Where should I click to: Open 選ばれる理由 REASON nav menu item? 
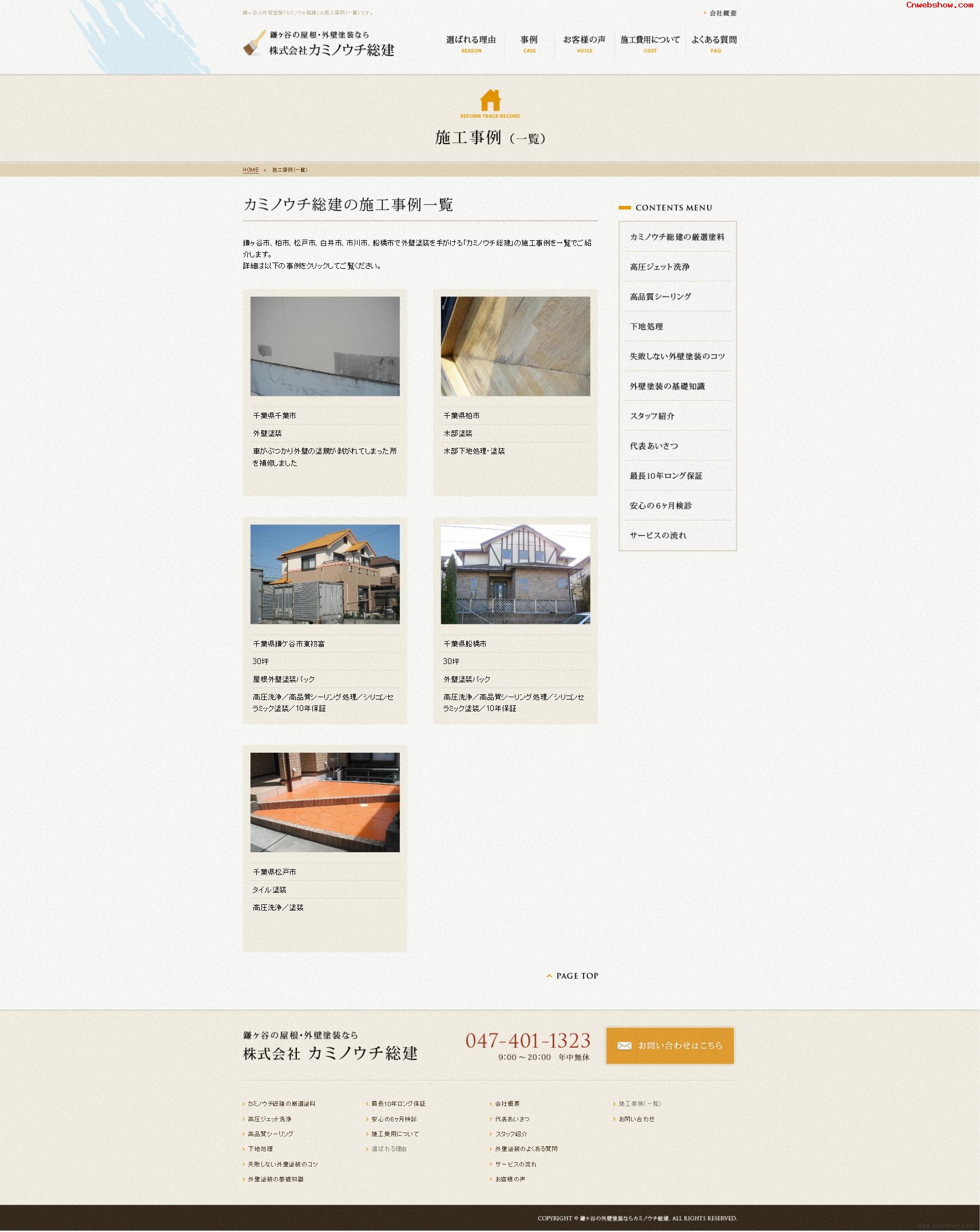coord(471,43)
